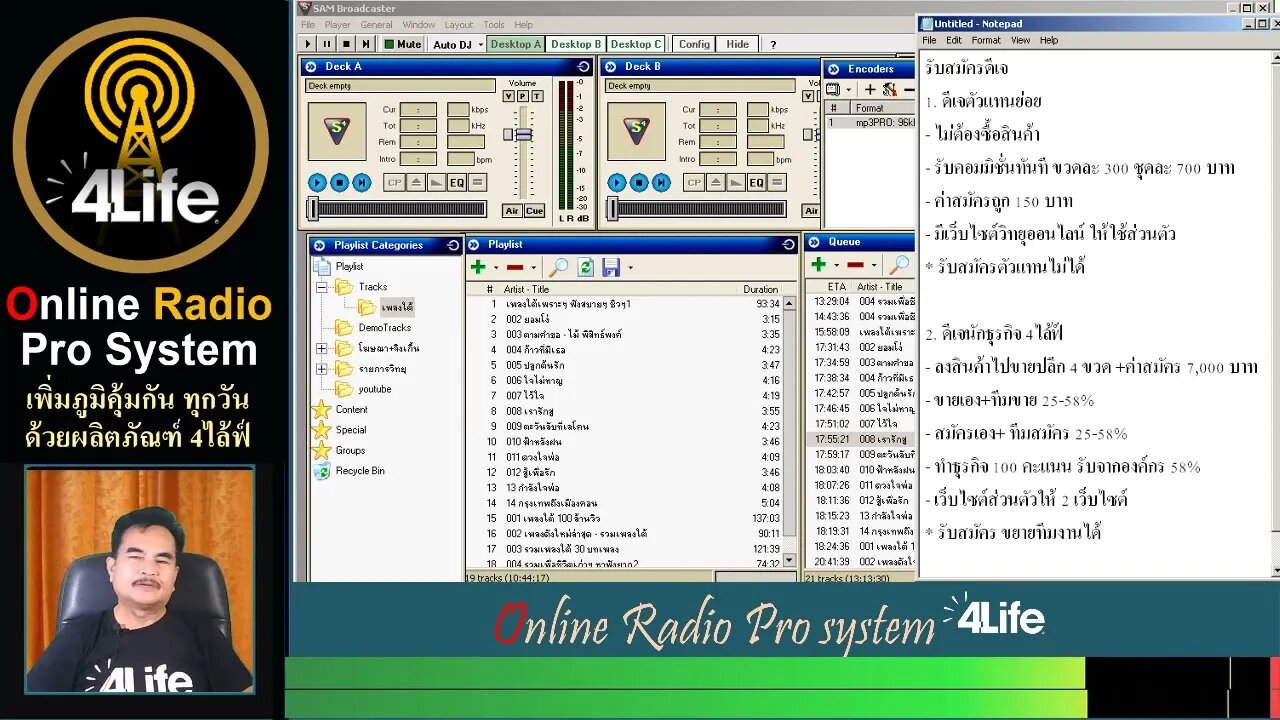Add track with green plus in Playlist
The height and width of the screenshot is (720, 1280).
click(478, 267)
